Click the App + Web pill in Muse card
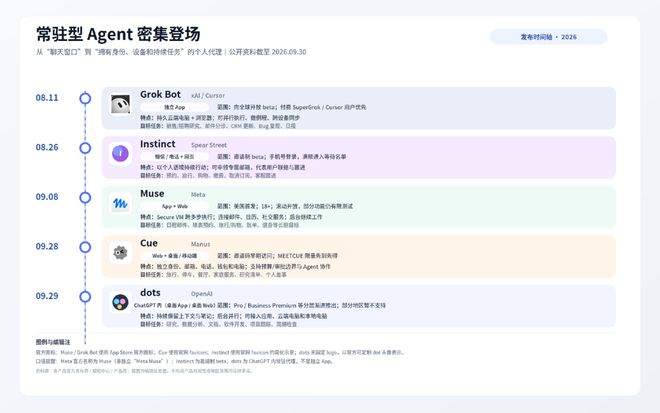This screenshot has height=413, width=660. (174, 206)
